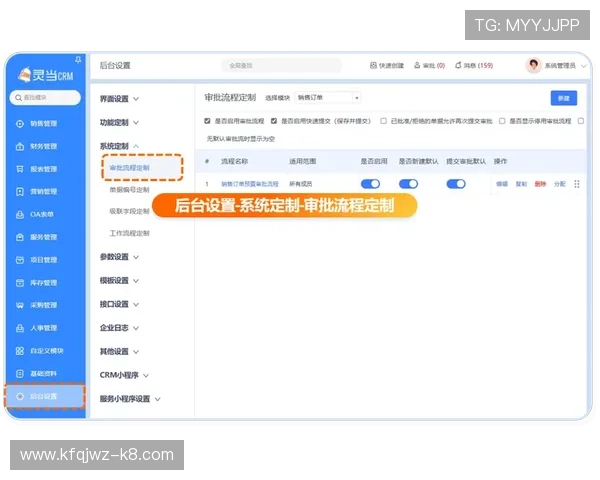Click the 适用范围 column header
This screenshot has width=600, height=480.
302,161
